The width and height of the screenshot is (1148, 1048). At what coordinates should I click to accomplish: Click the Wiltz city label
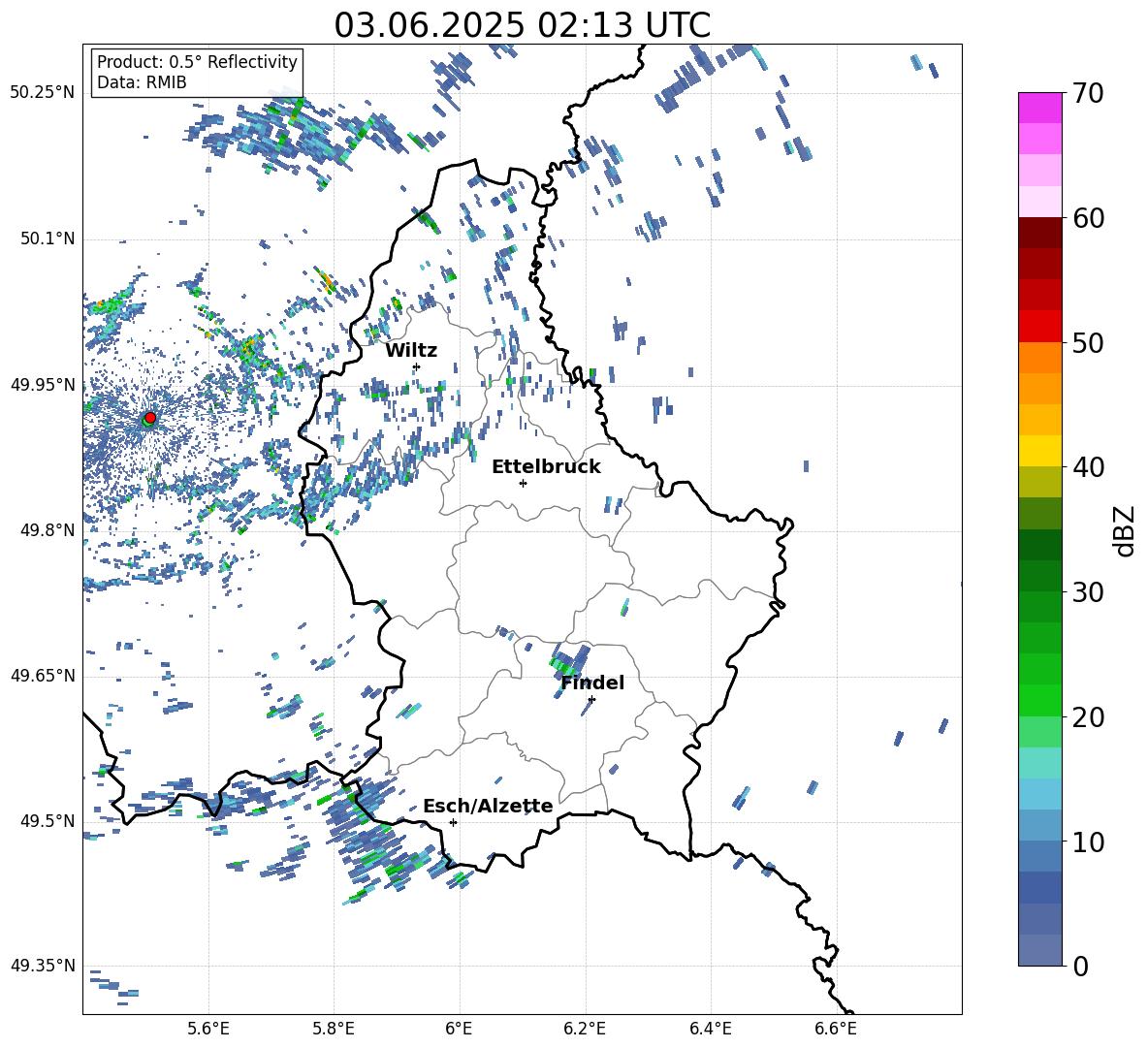411,351
